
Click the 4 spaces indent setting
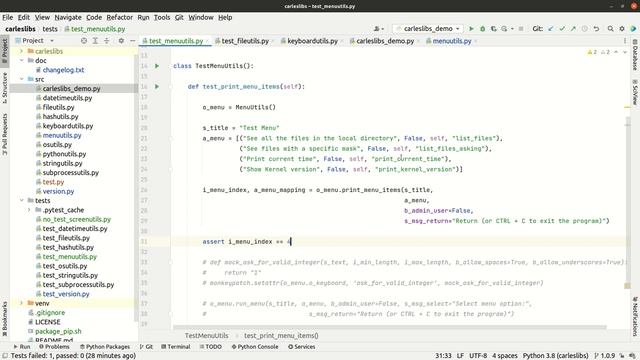coord(504,356)
